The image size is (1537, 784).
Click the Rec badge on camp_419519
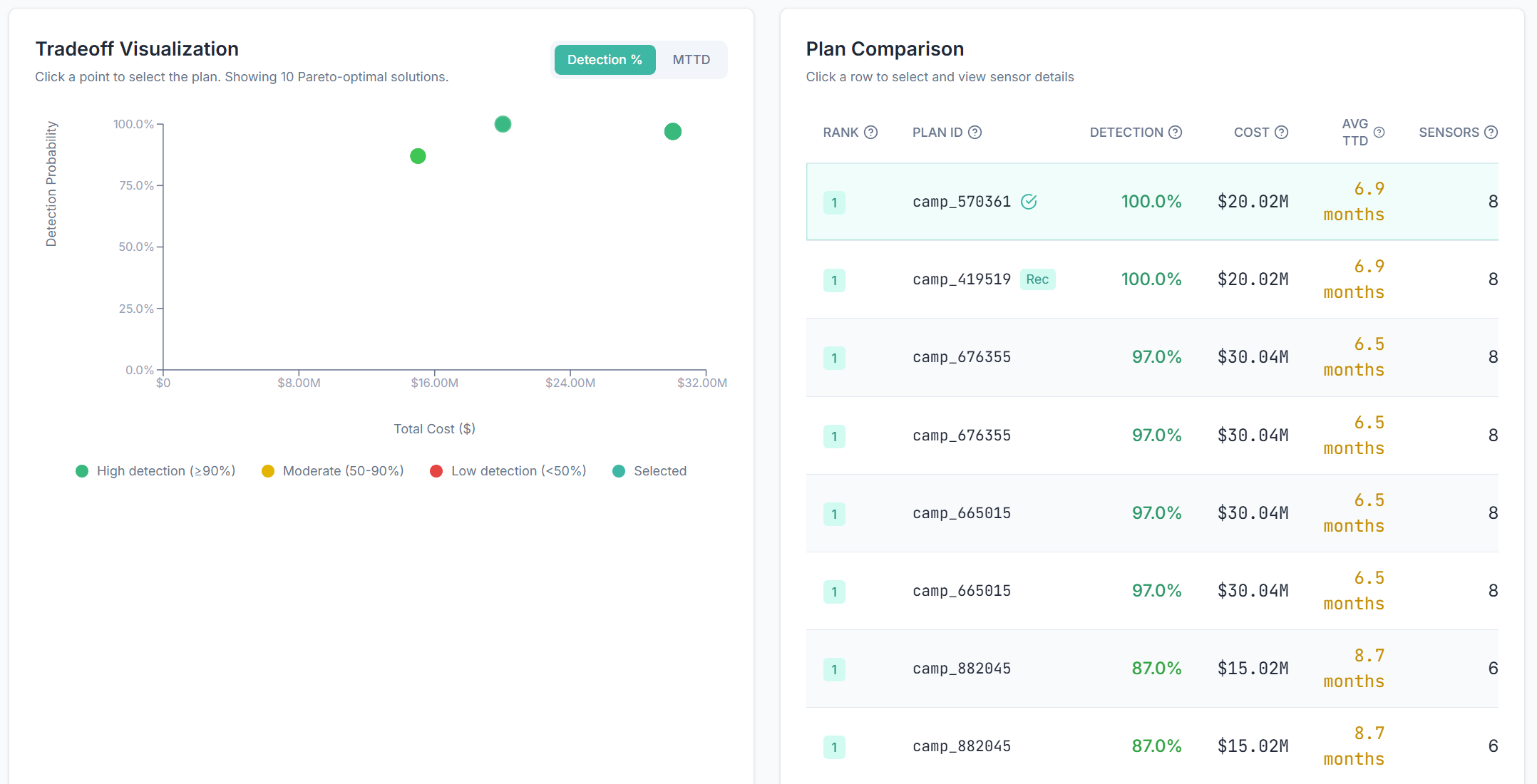(1038, 279)
